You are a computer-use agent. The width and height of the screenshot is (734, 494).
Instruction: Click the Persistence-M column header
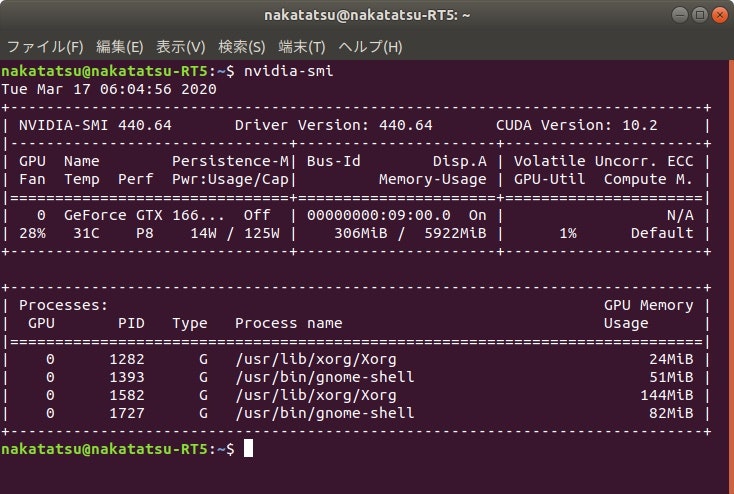[230, 161]
